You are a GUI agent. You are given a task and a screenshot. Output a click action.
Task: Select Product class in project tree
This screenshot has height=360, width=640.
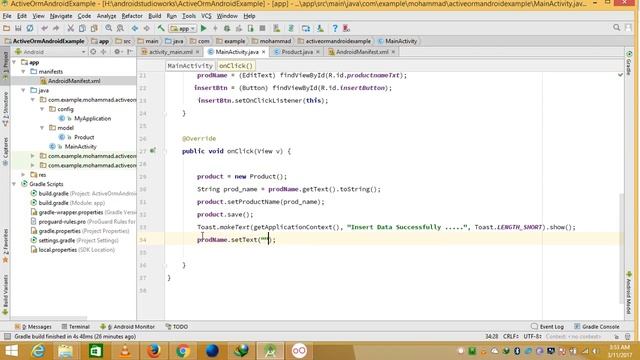(x=84, y=137)
